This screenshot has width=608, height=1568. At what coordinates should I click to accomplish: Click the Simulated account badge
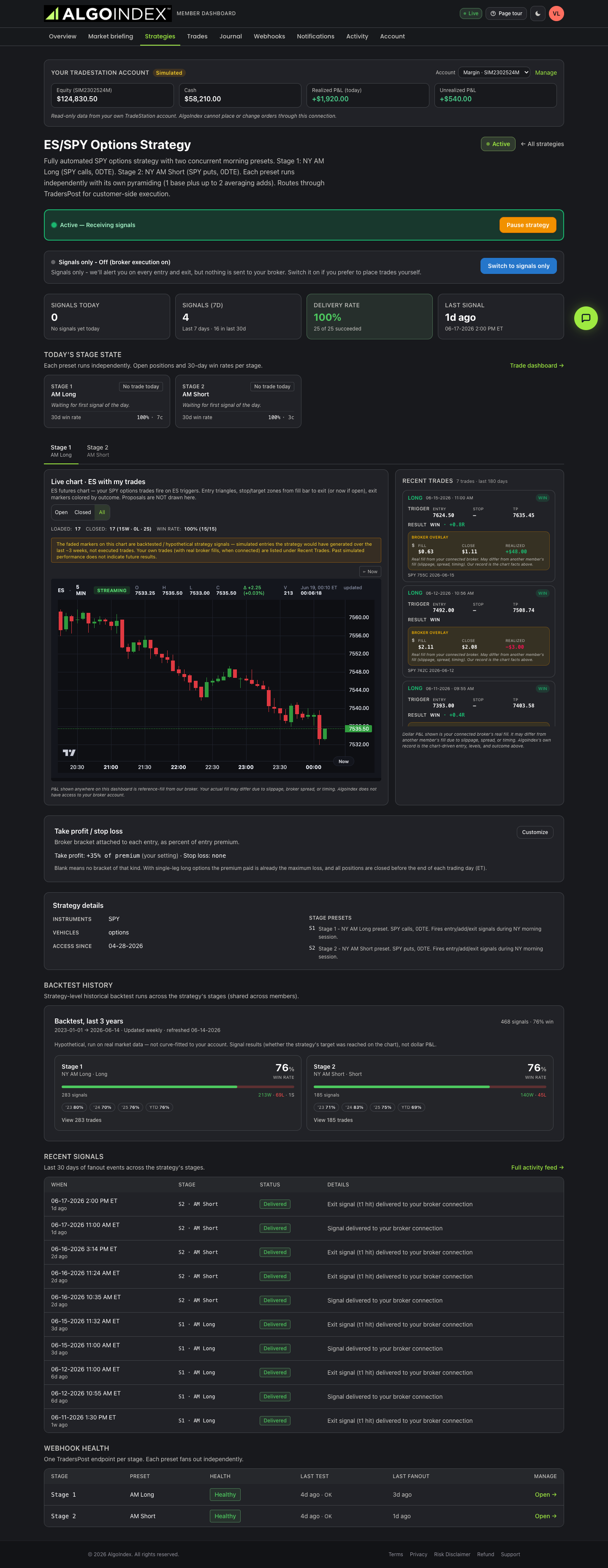168,73
